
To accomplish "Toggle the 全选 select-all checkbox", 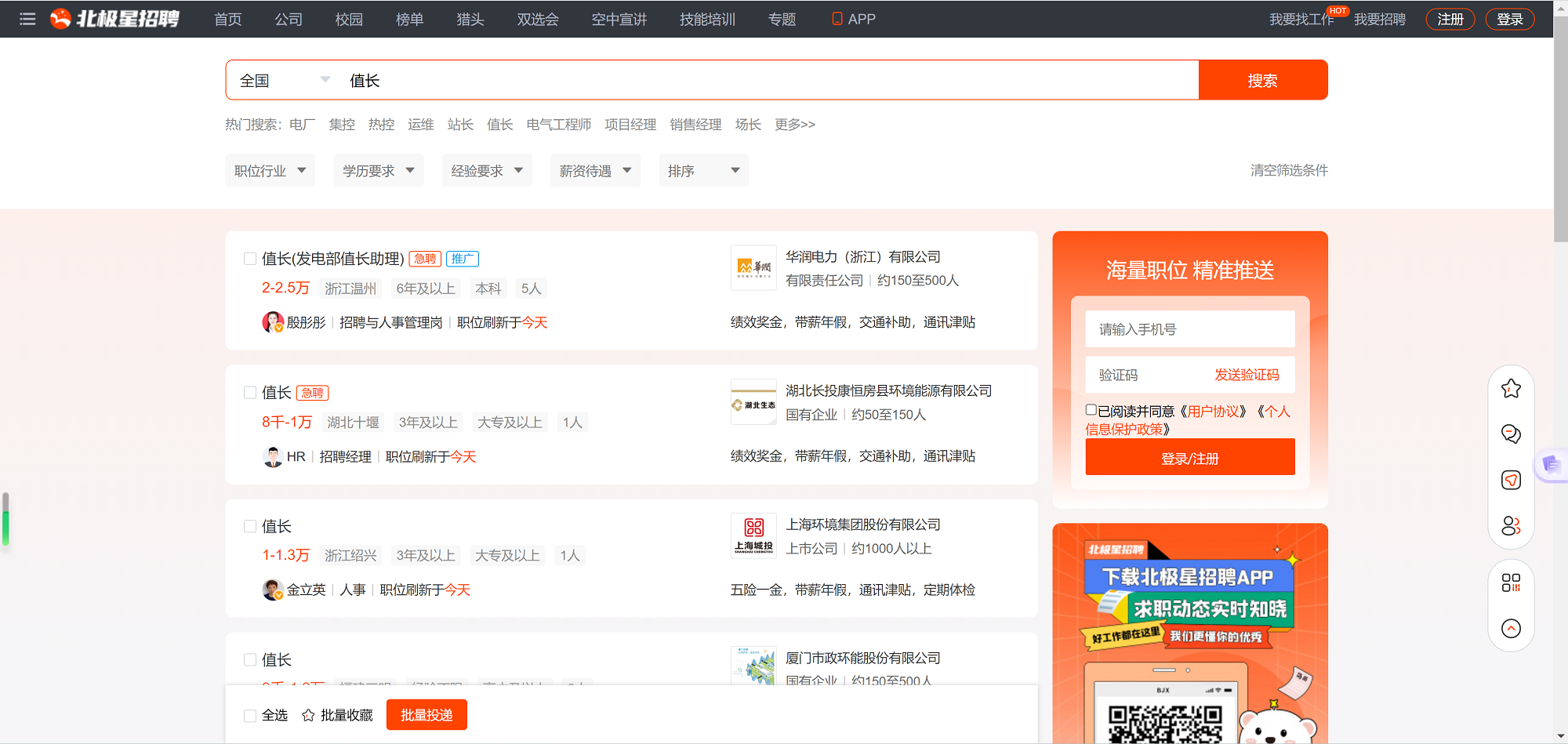I will pos(250,715).
